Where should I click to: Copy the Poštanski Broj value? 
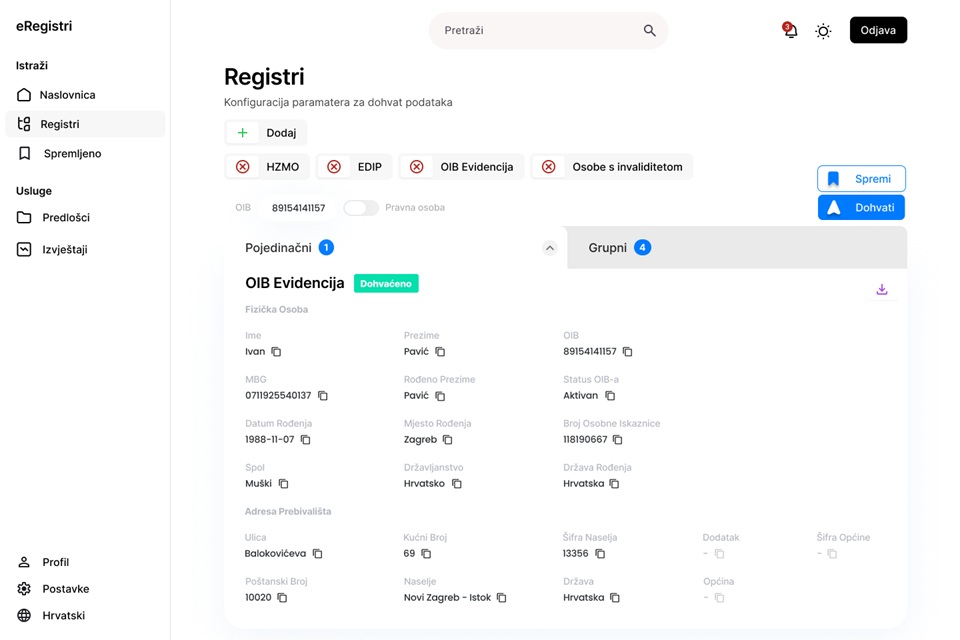pyautogui.click(x=282, y=598)
